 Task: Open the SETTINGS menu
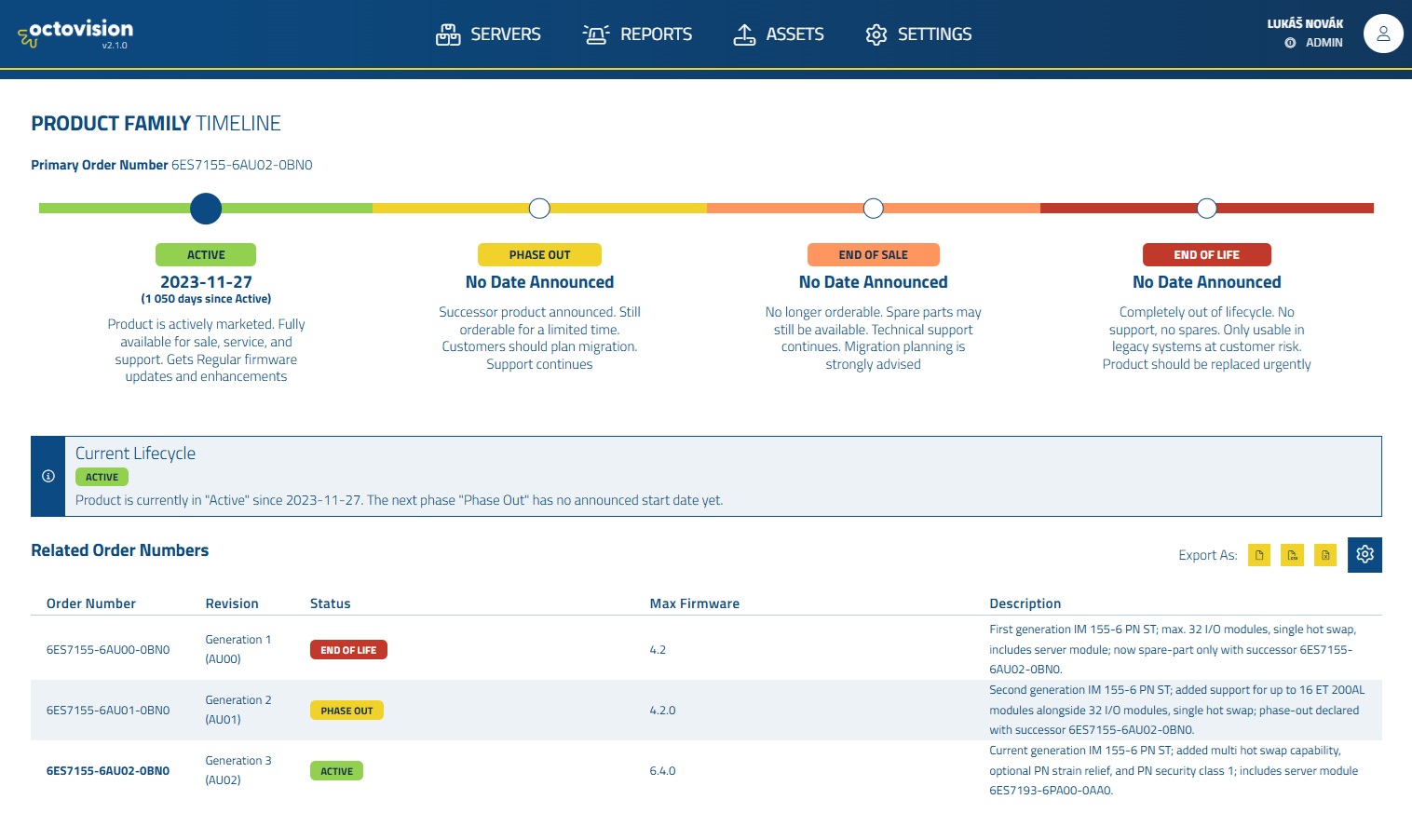click(918, 34)
